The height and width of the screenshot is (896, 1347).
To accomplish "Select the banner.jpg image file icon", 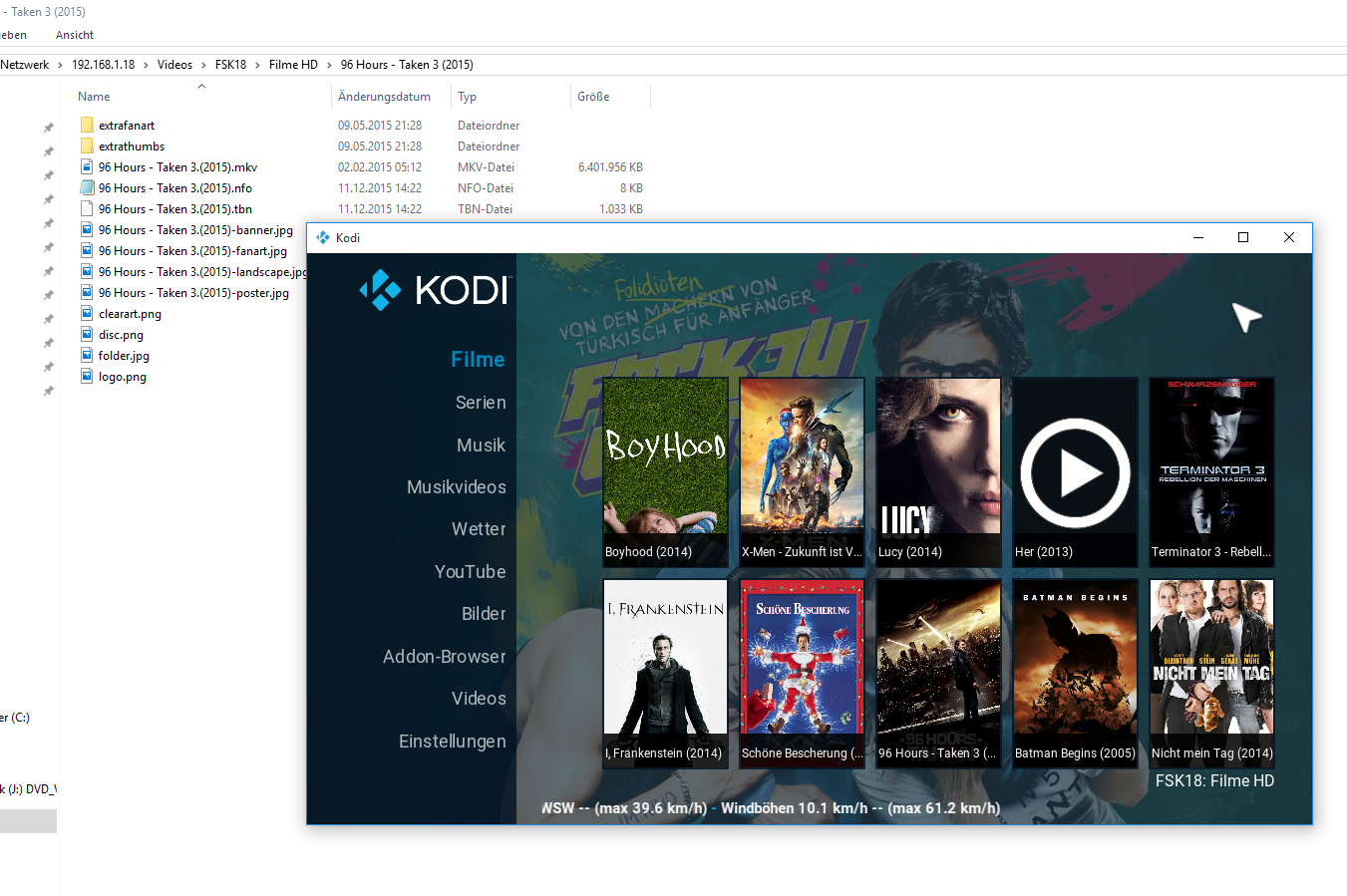I will click(87, 230).
